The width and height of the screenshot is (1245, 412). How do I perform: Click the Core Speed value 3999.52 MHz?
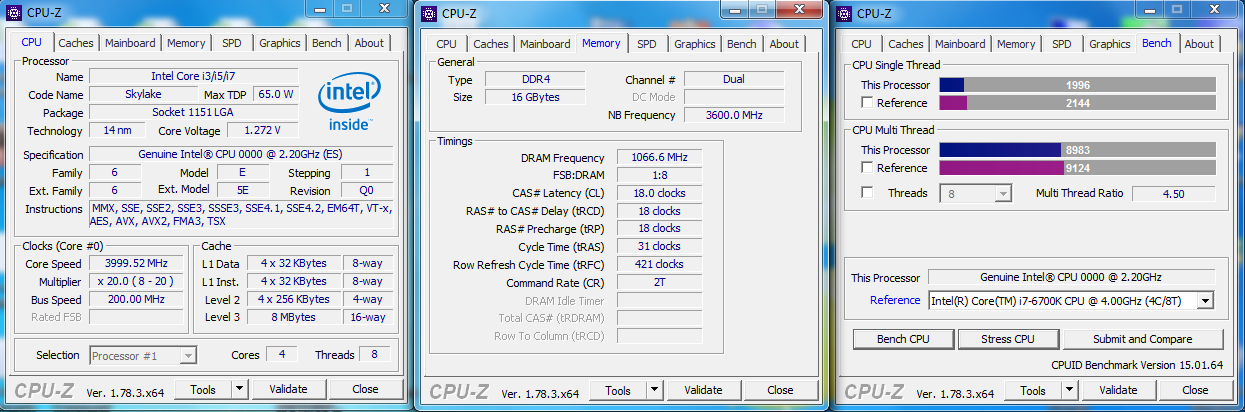pos(138,264)
